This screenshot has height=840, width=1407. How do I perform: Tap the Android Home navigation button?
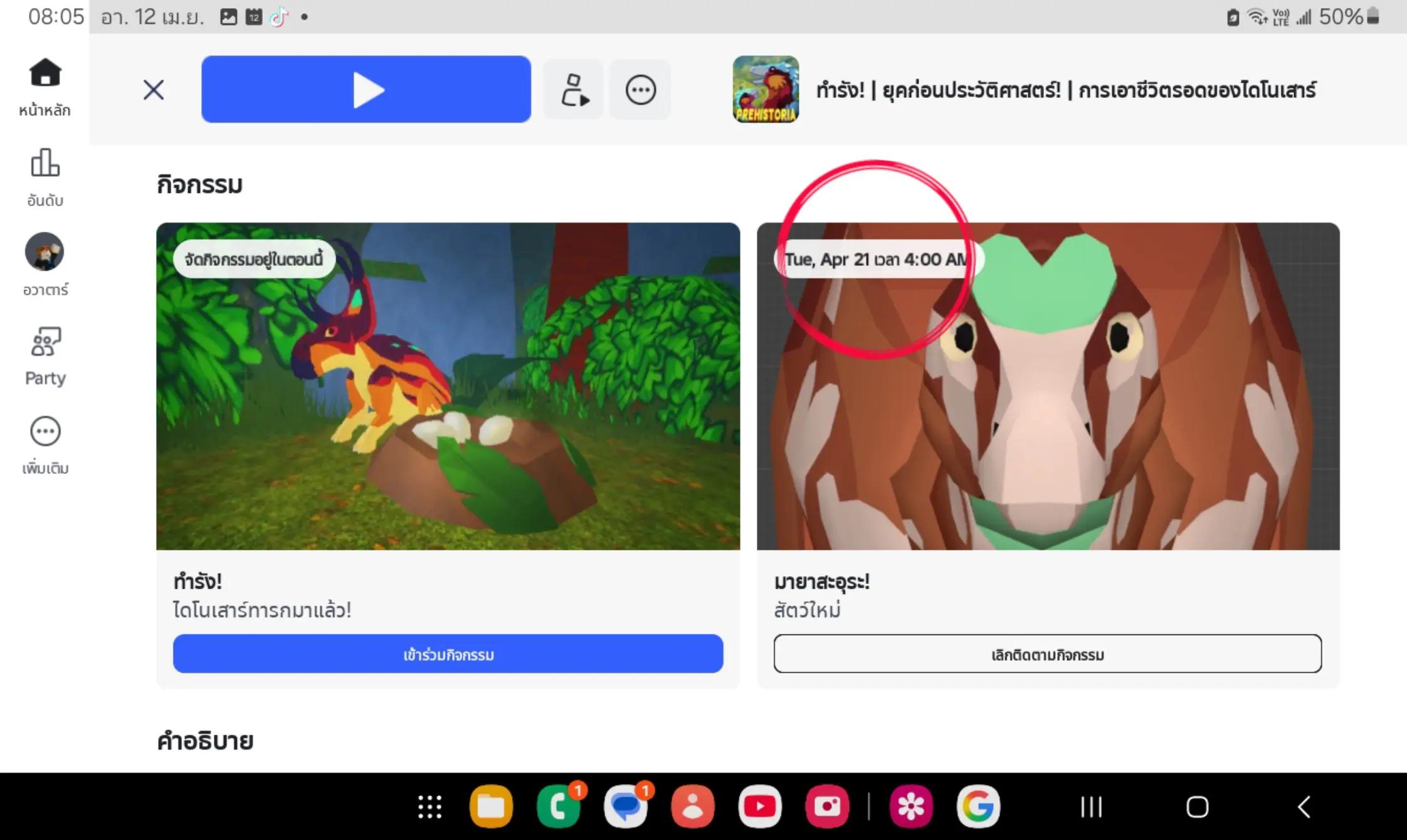click(x=1197, y=807)
